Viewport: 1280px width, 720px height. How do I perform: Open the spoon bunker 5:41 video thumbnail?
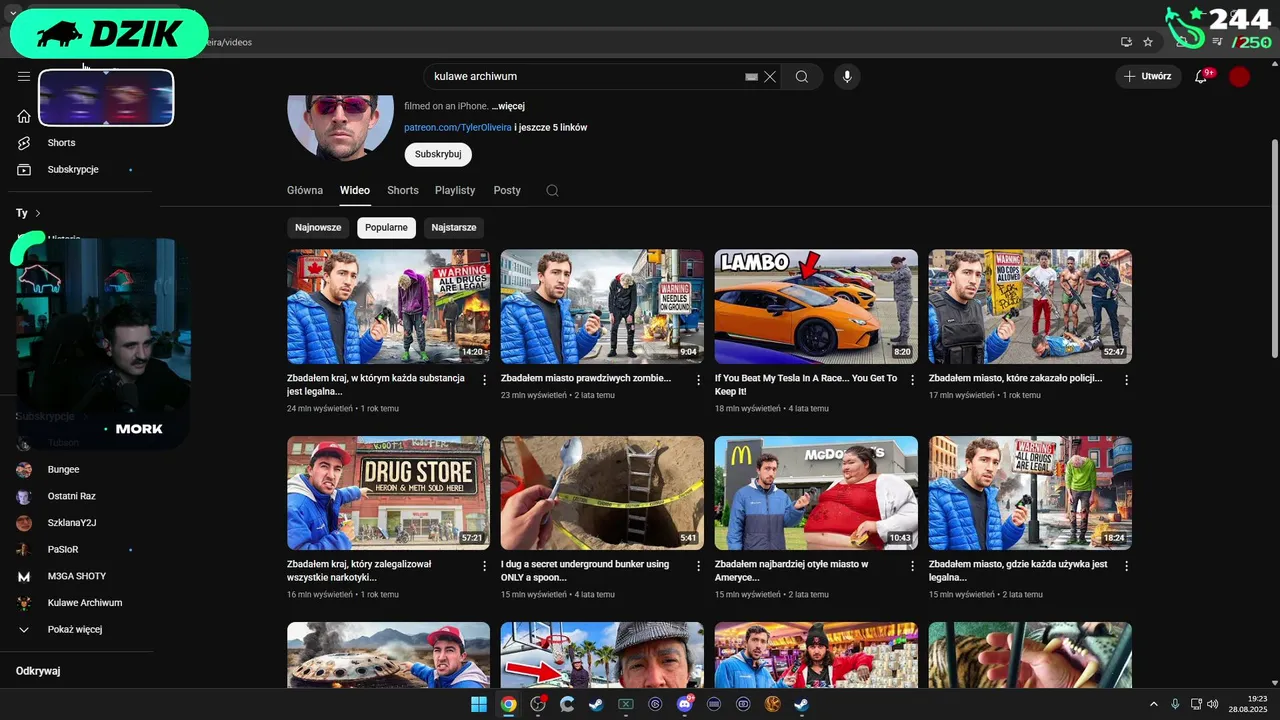[602, 493]
